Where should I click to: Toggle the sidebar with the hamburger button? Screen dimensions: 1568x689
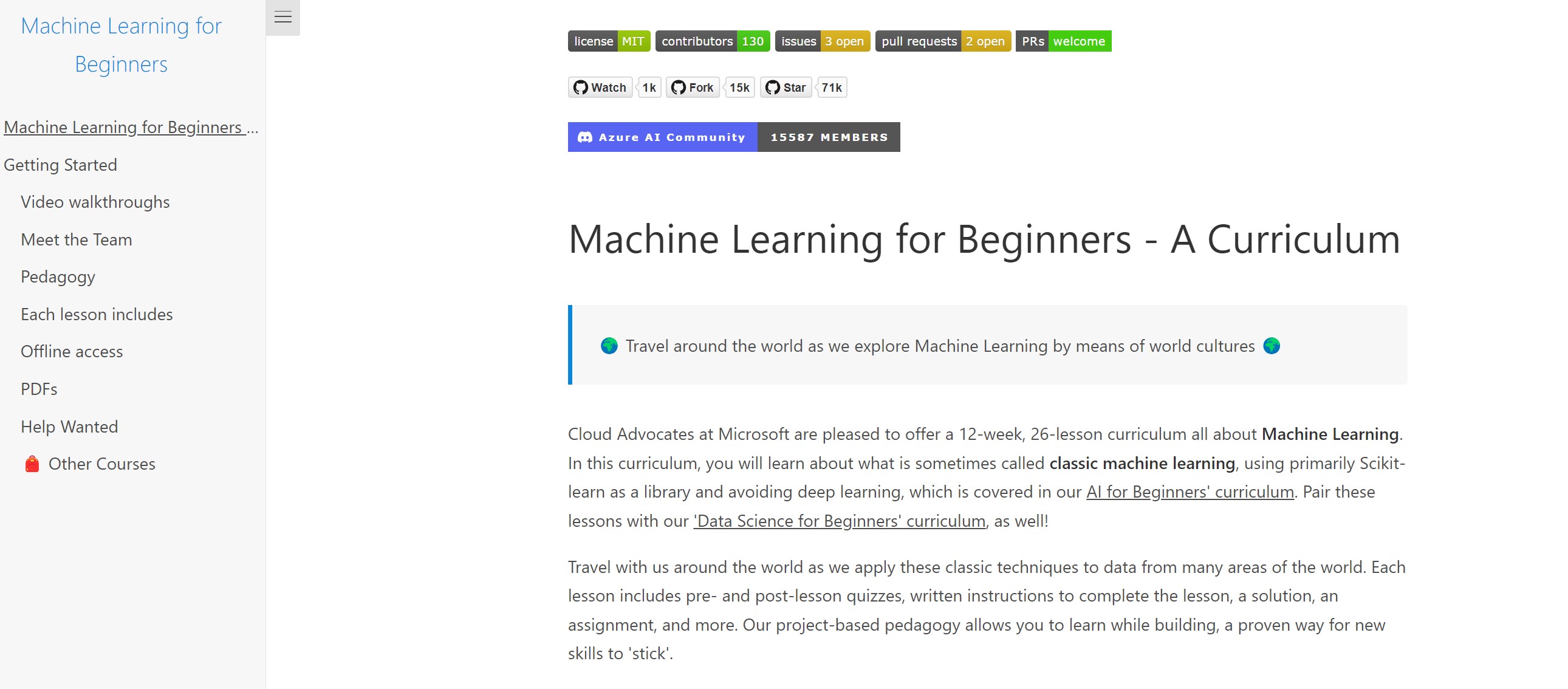pos(282,17)
